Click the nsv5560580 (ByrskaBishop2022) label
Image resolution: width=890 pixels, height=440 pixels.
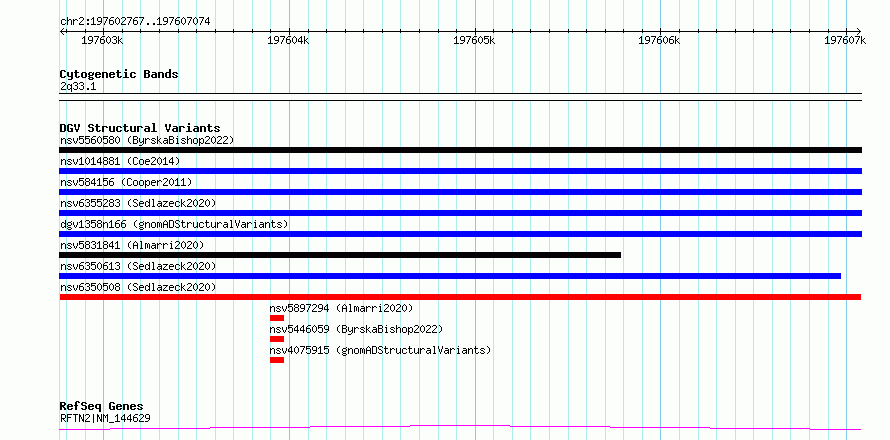coord(147,140)
